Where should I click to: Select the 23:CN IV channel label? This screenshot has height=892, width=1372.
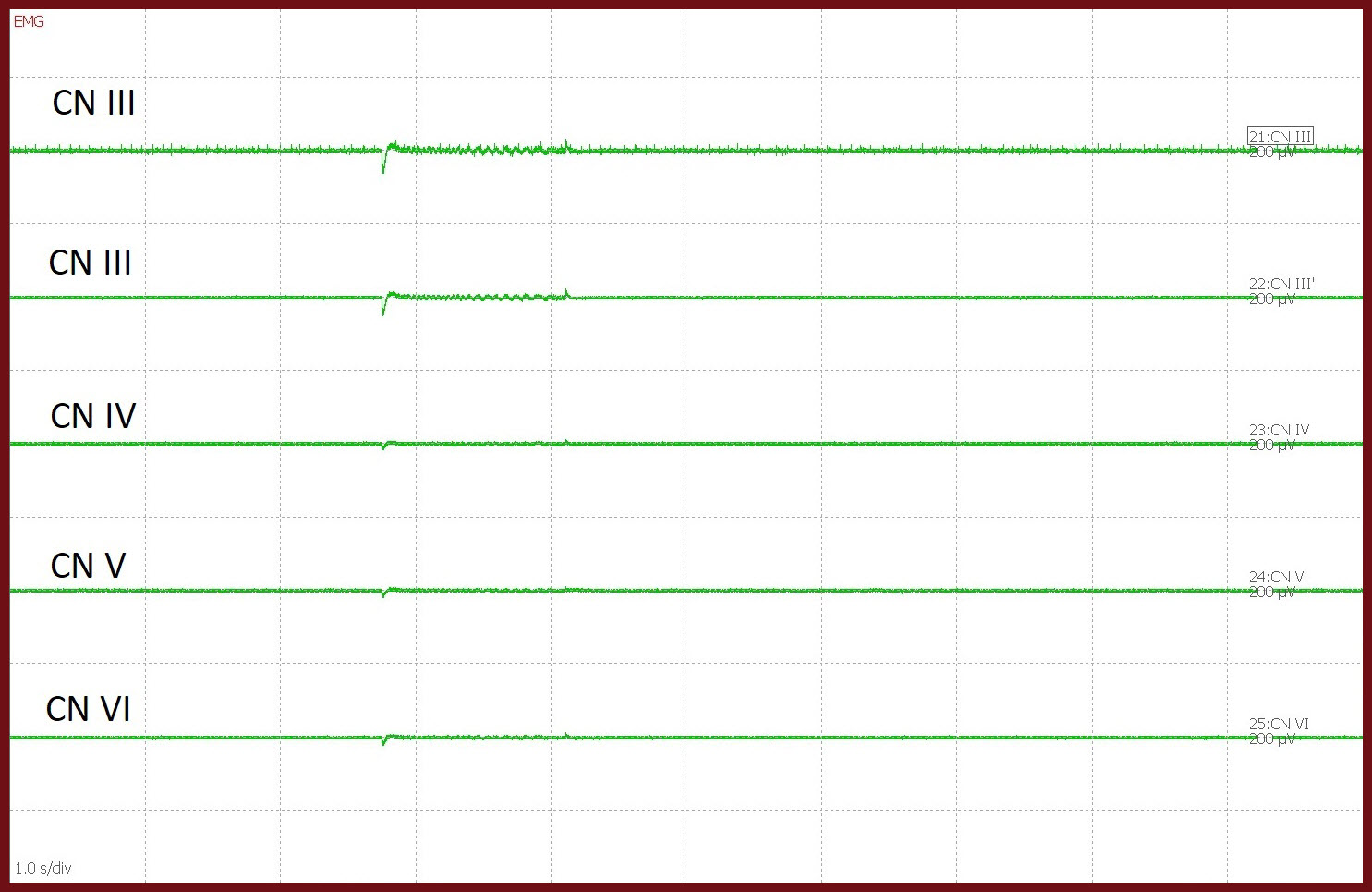(1279, 430)
